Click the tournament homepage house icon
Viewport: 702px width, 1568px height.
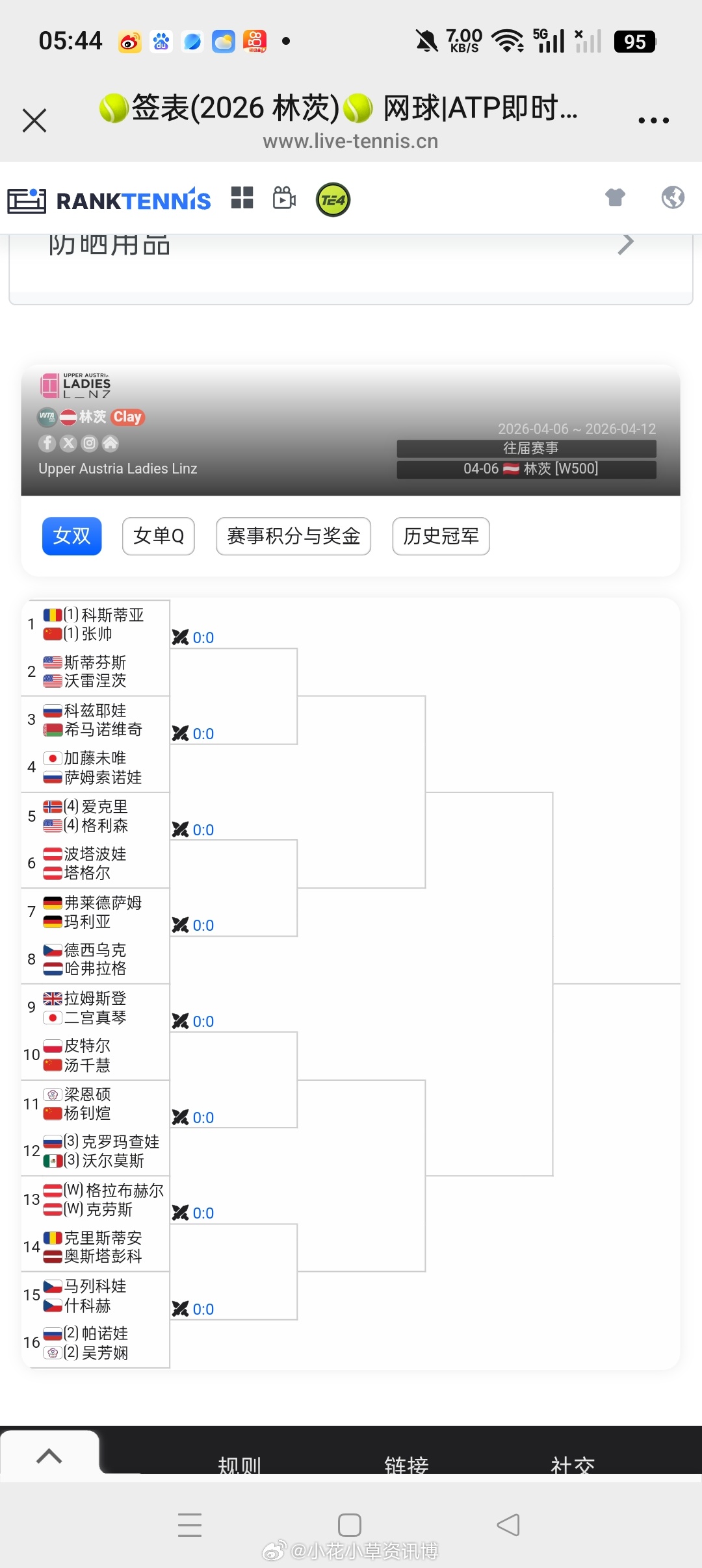111,443
